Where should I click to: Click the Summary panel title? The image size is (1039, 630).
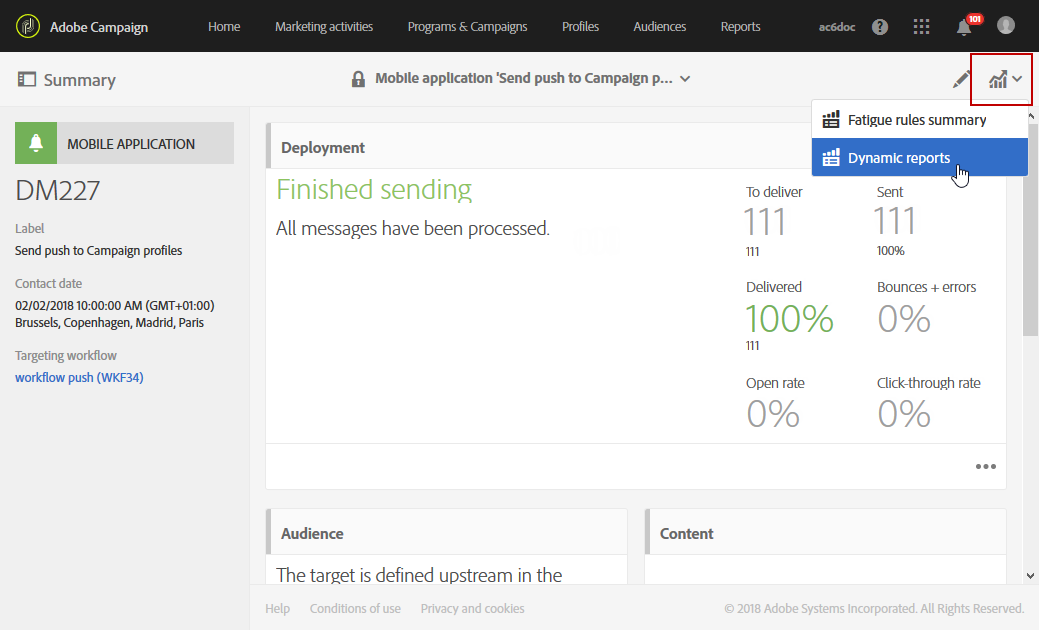80,80
